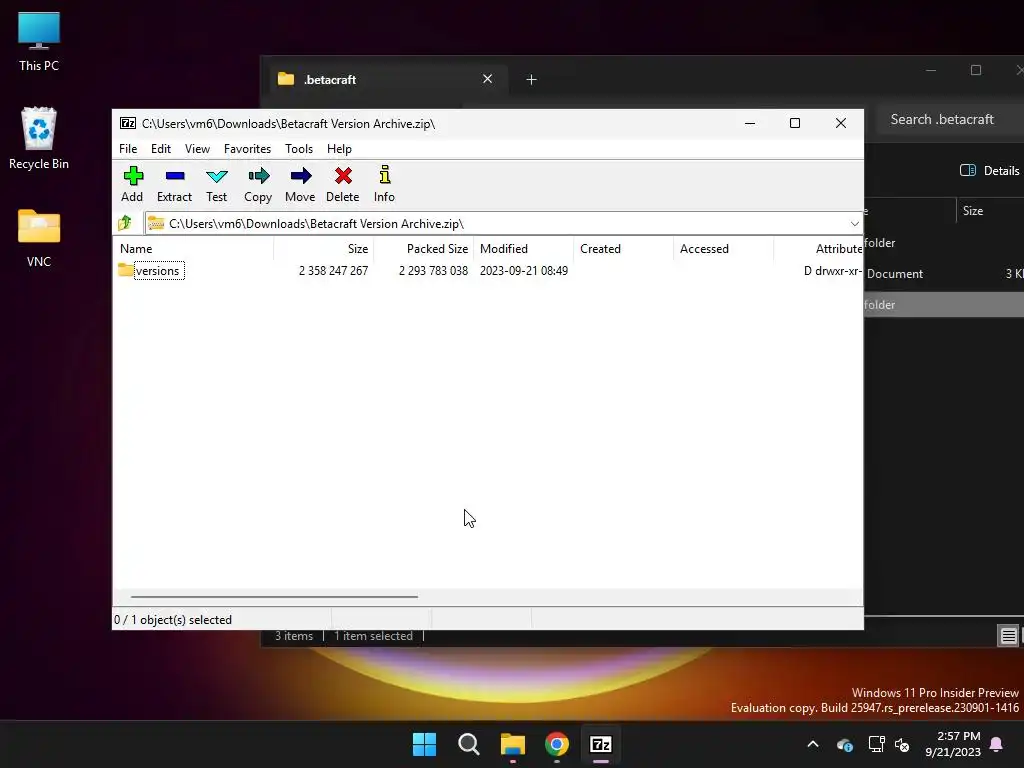Click modified date 2023-09-21 08:49

[x=524, y=271]
